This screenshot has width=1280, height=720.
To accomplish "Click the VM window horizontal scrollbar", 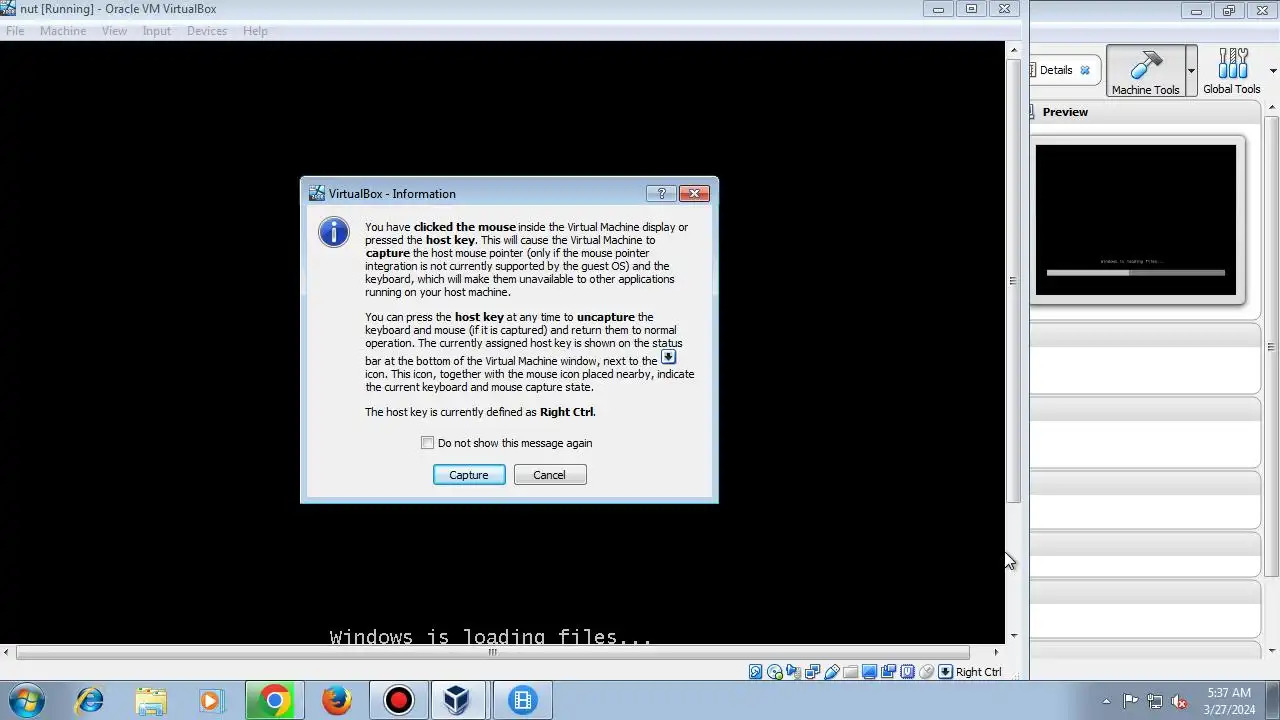I will pyautogui.click(x=492, y=652).
